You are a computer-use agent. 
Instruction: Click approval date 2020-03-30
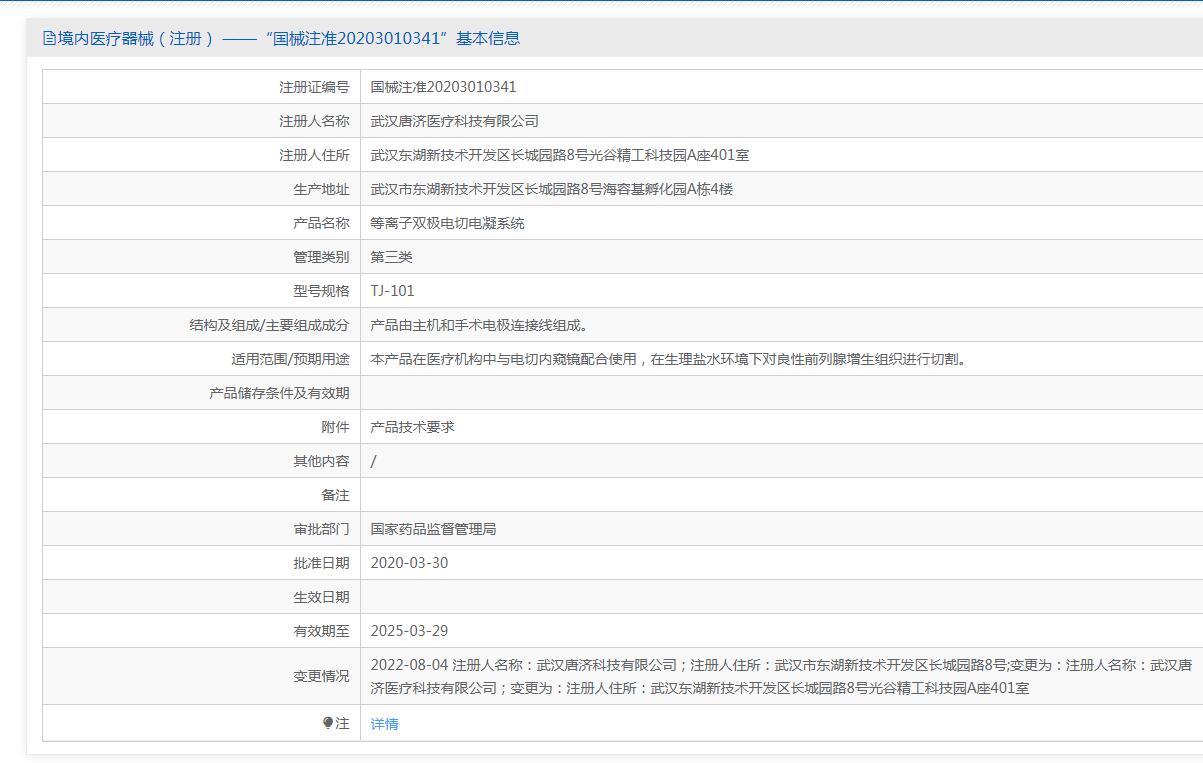(409, 563)
